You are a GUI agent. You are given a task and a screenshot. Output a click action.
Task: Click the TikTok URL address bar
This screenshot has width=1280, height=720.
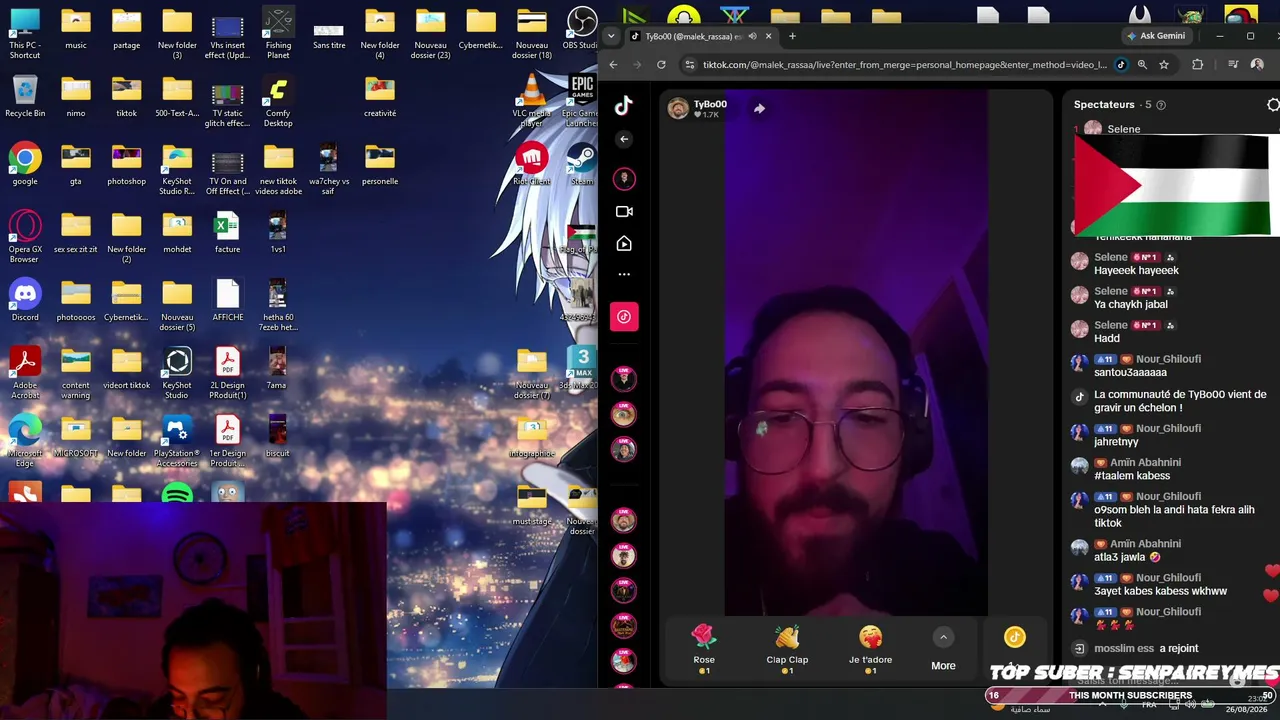click(x=904, y=65)
